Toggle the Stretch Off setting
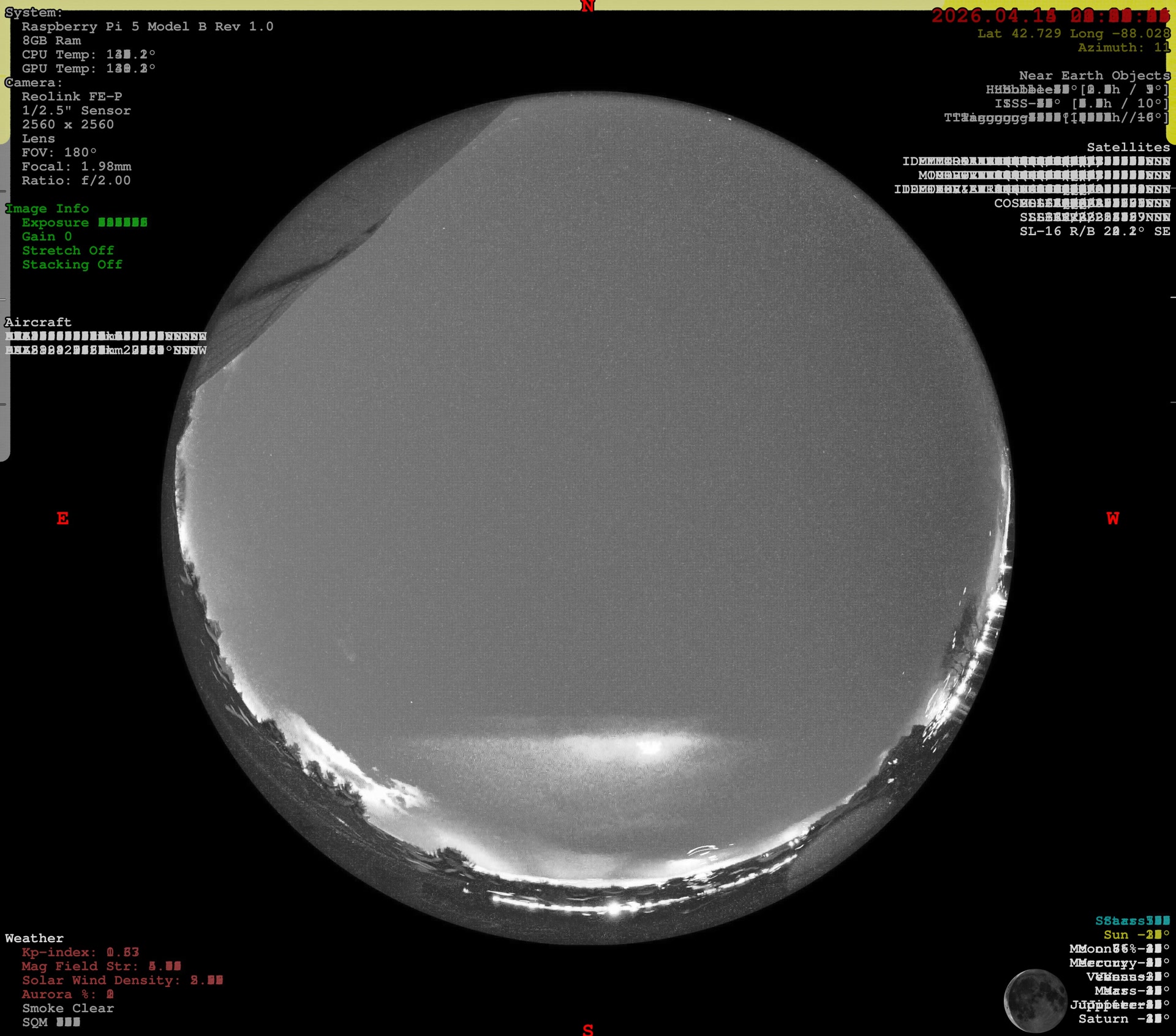 (68, 250)
